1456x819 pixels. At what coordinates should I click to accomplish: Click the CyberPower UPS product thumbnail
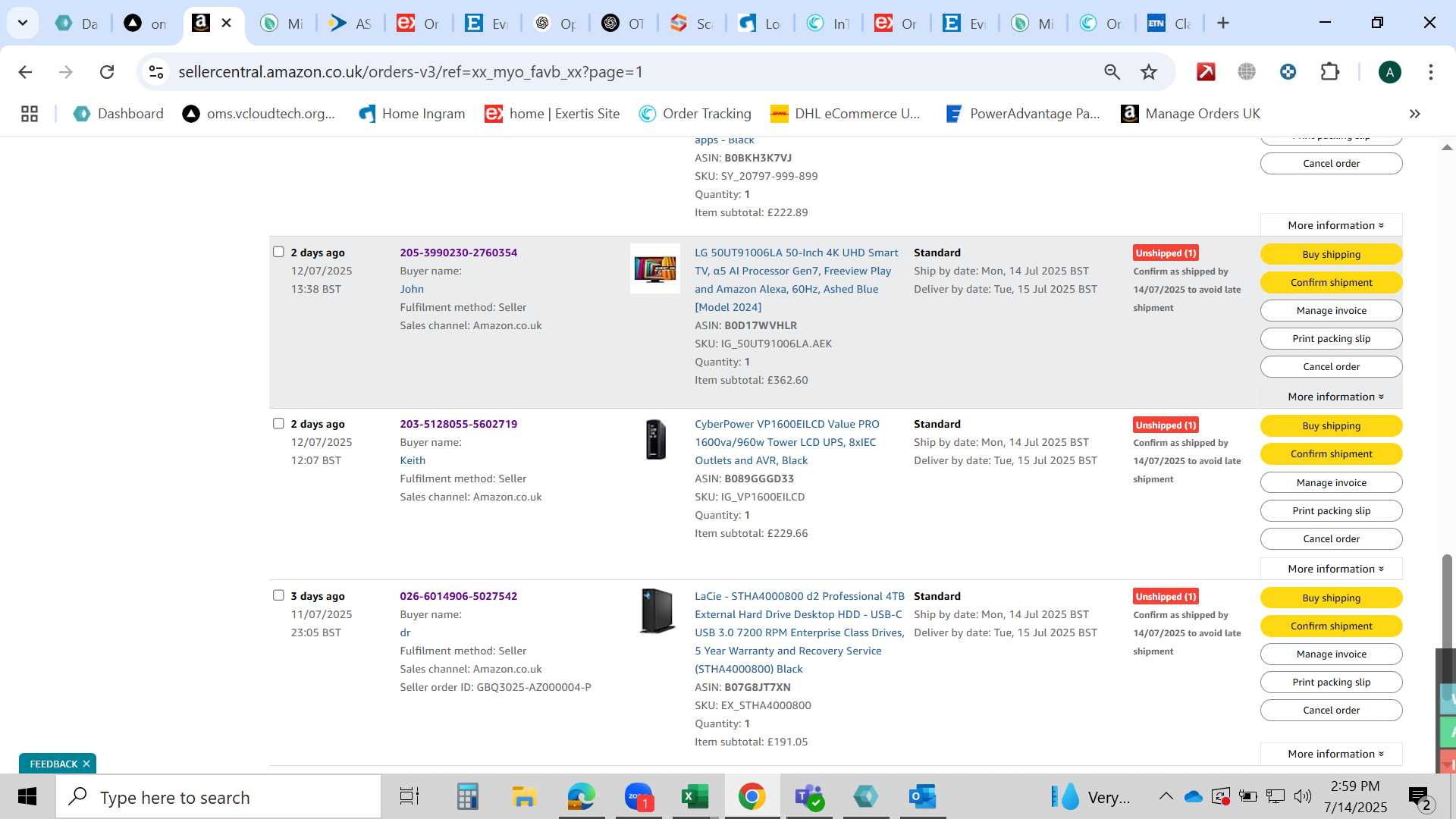tap(655, 440)
